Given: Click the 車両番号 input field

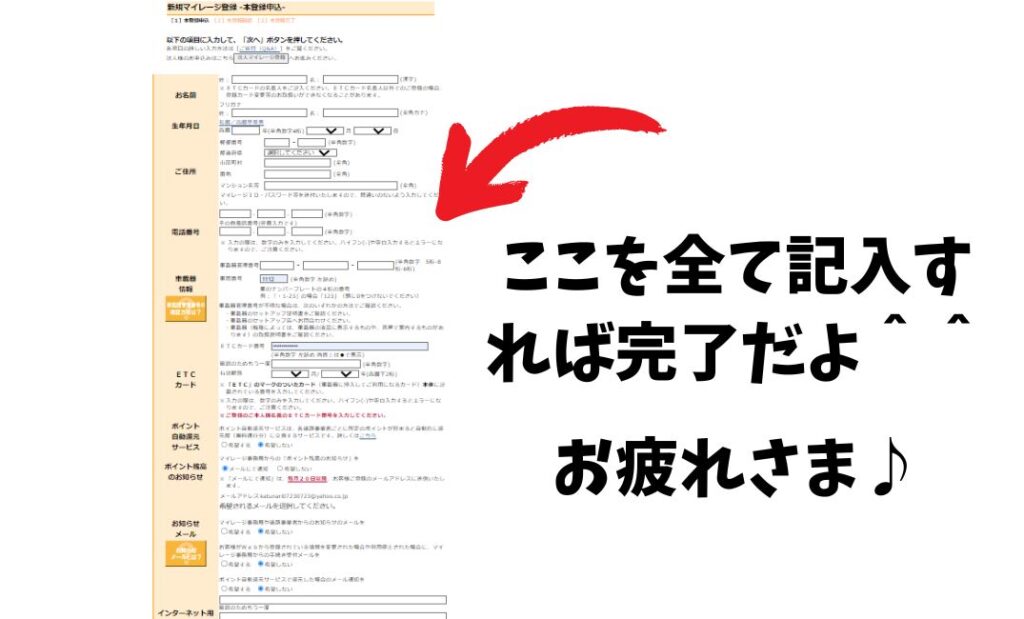Looking at the screenshot, I should pos(273,279).
